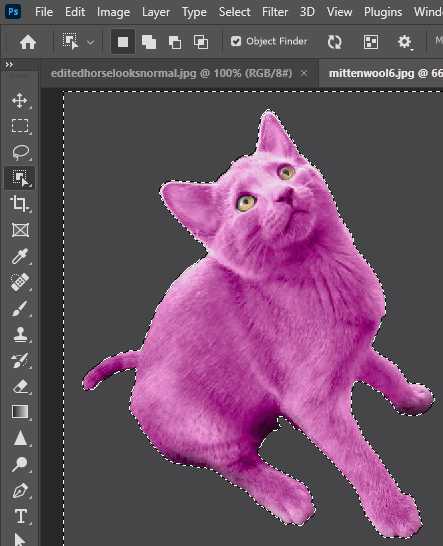Select the Crop tool
The height and width of the screenshot is (546, 443).
click(20, 204)
